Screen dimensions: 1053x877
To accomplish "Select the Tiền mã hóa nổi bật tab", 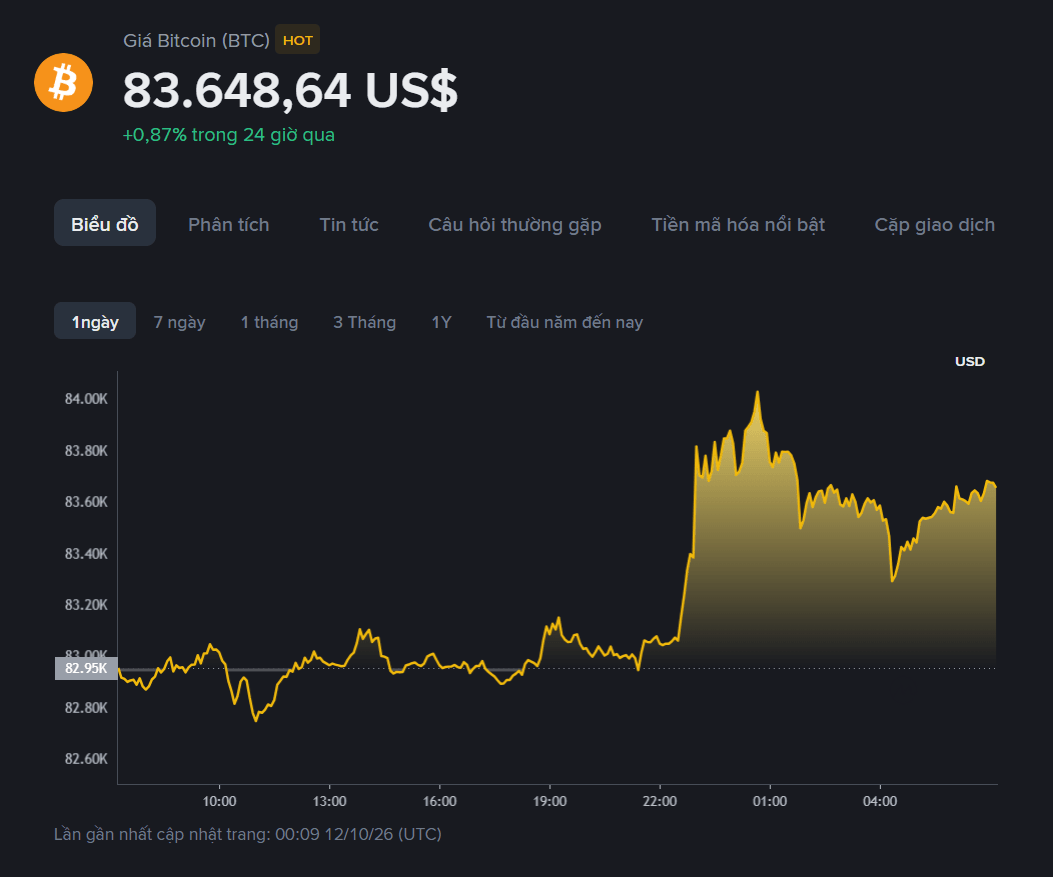I will tap(738, 224).
